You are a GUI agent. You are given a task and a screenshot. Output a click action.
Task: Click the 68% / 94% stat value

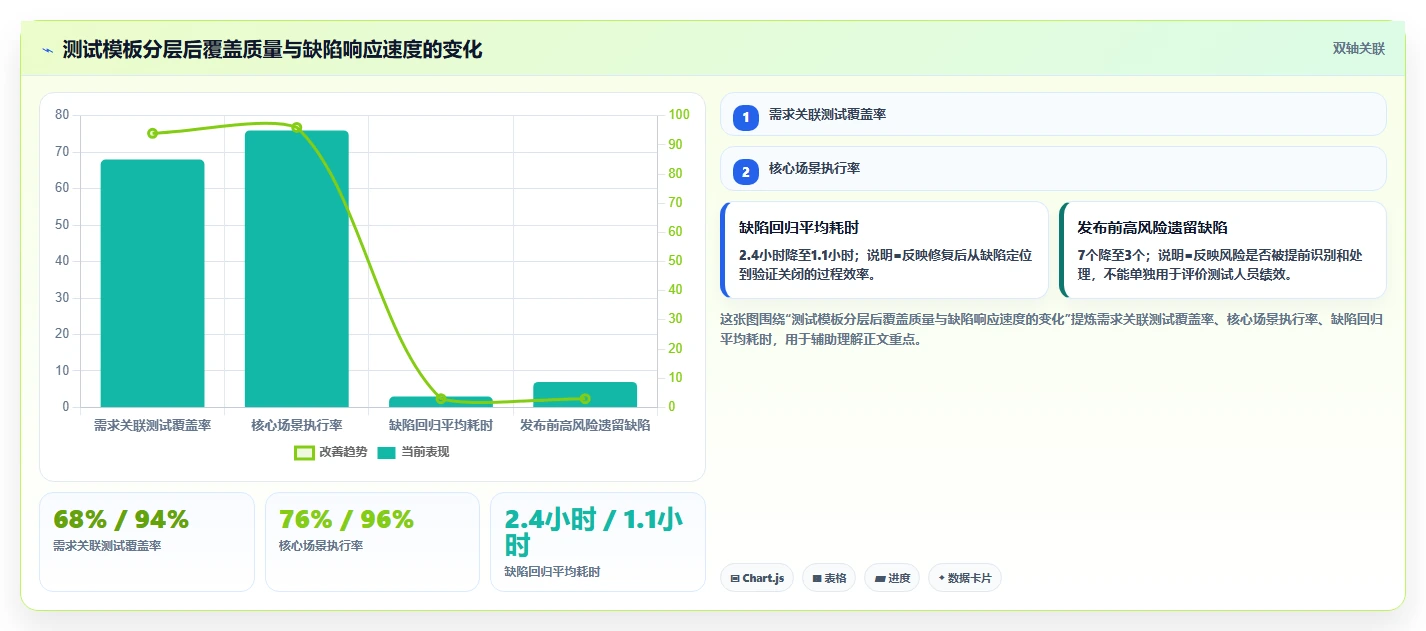(x=121, y=519)
